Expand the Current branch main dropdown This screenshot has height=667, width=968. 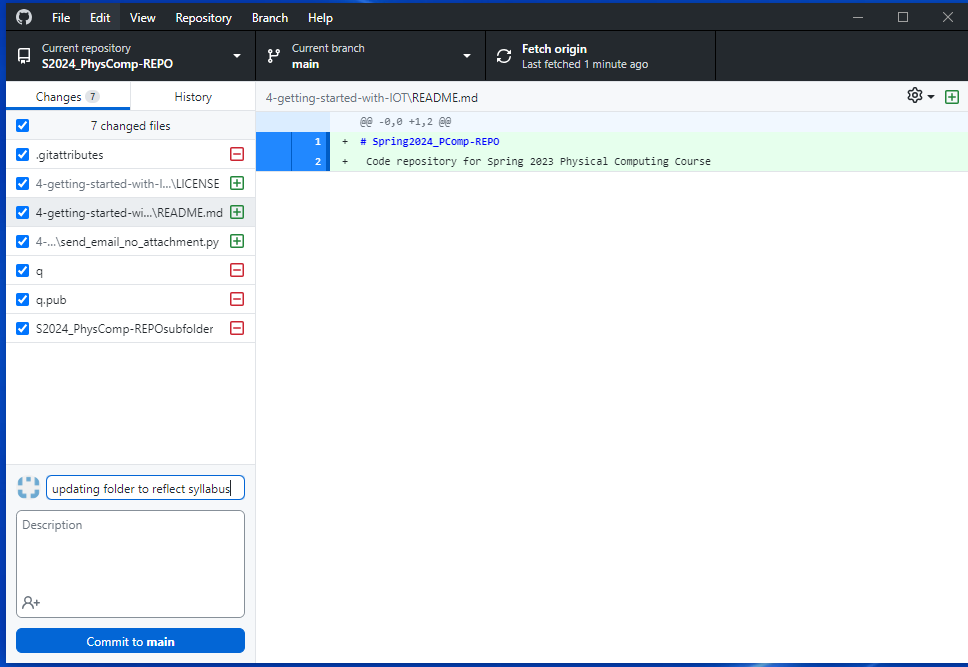[x=370, y=56]
